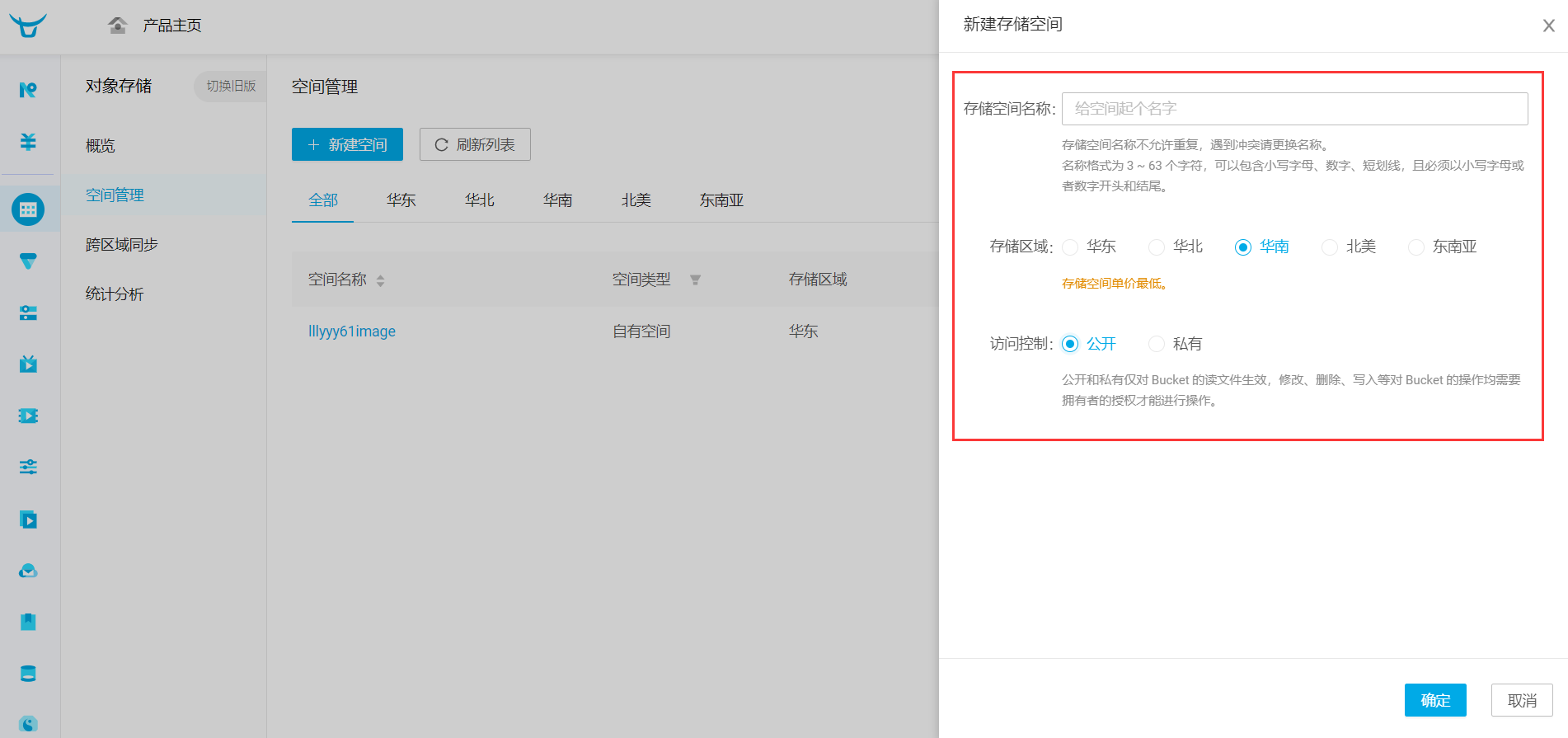This screenshot has height=738, width=1568.
Task: Focus the 存储空间名称 input field
Action: (x=1294, y=109)
